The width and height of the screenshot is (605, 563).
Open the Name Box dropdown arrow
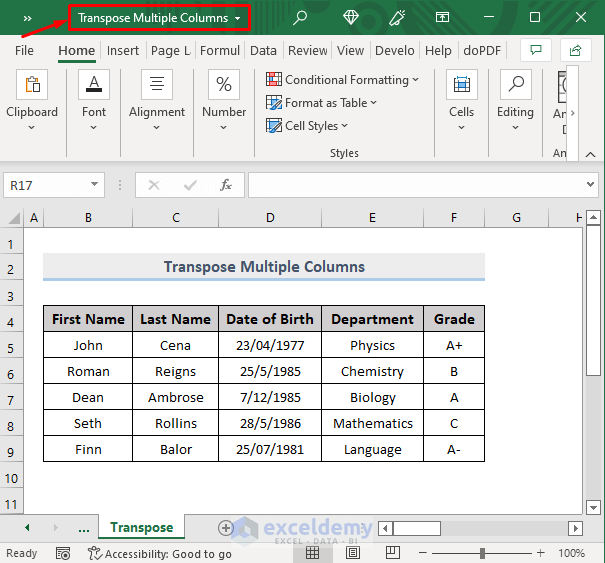coord(95,184)
